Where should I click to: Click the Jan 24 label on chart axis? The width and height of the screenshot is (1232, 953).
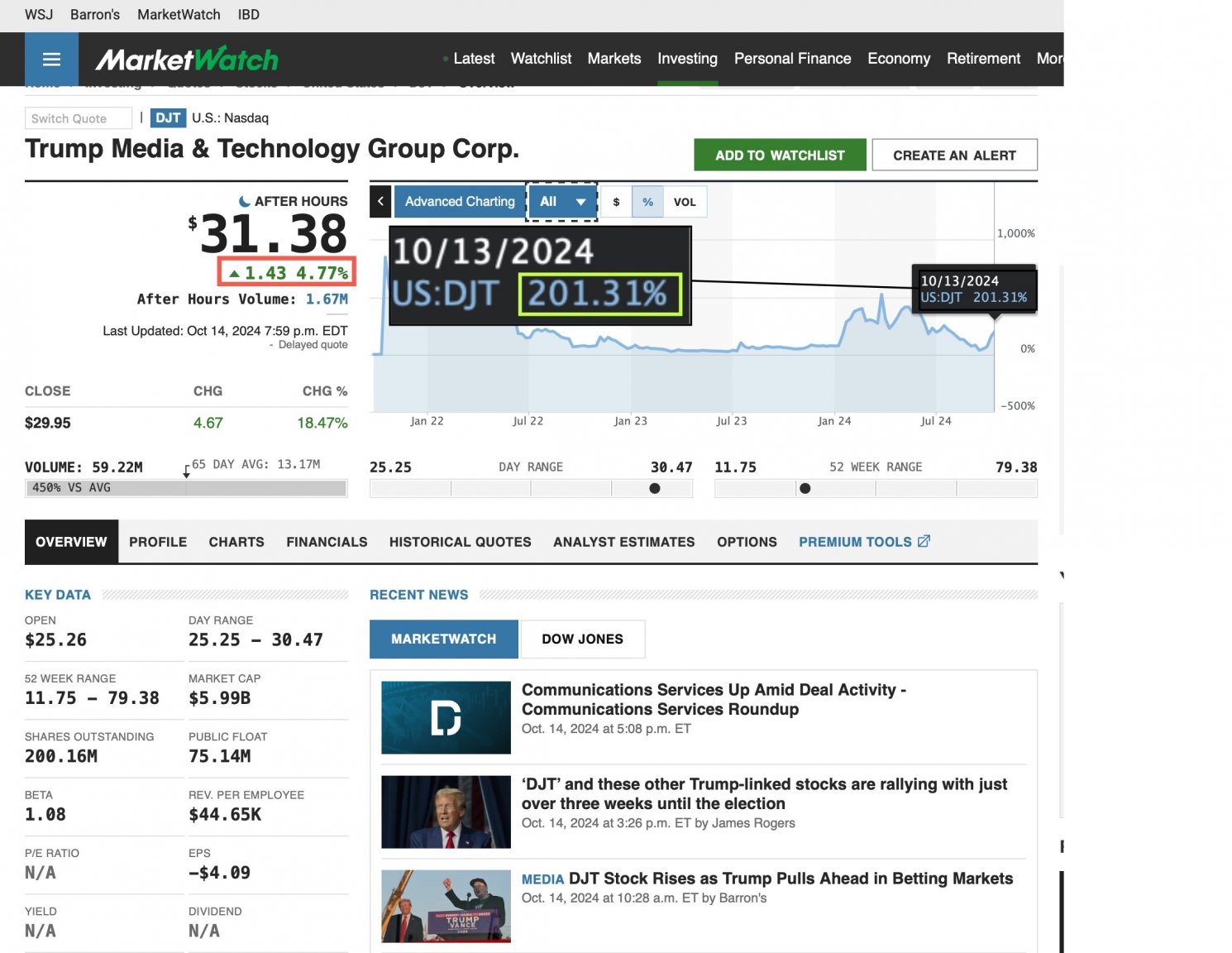tap(834, 421)
